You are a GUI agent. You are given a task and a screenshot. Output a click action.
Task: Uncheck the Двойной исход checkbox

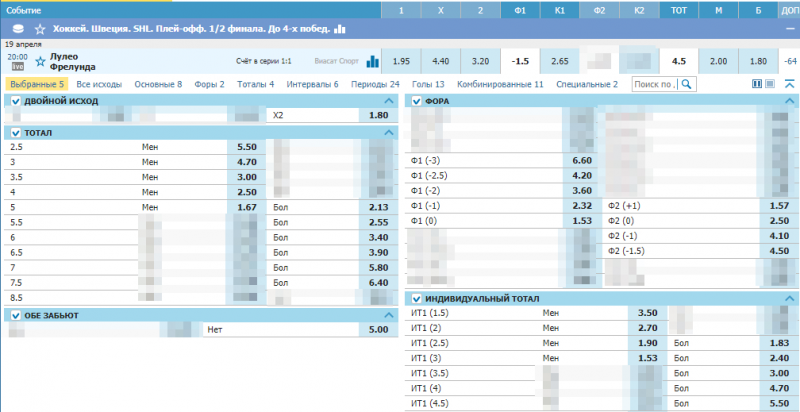click(16, 101)
